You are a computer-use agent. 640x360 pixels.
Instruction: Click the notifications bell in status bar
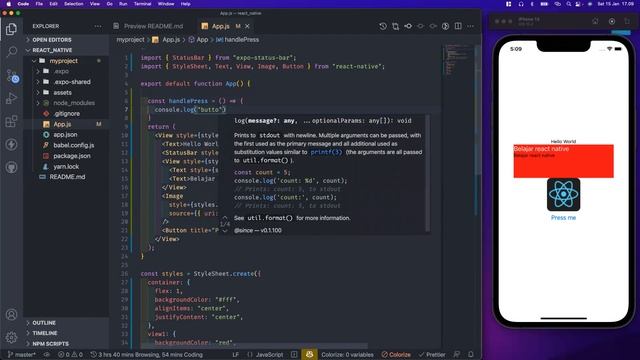pyautogui.click(x=471, y=355)
